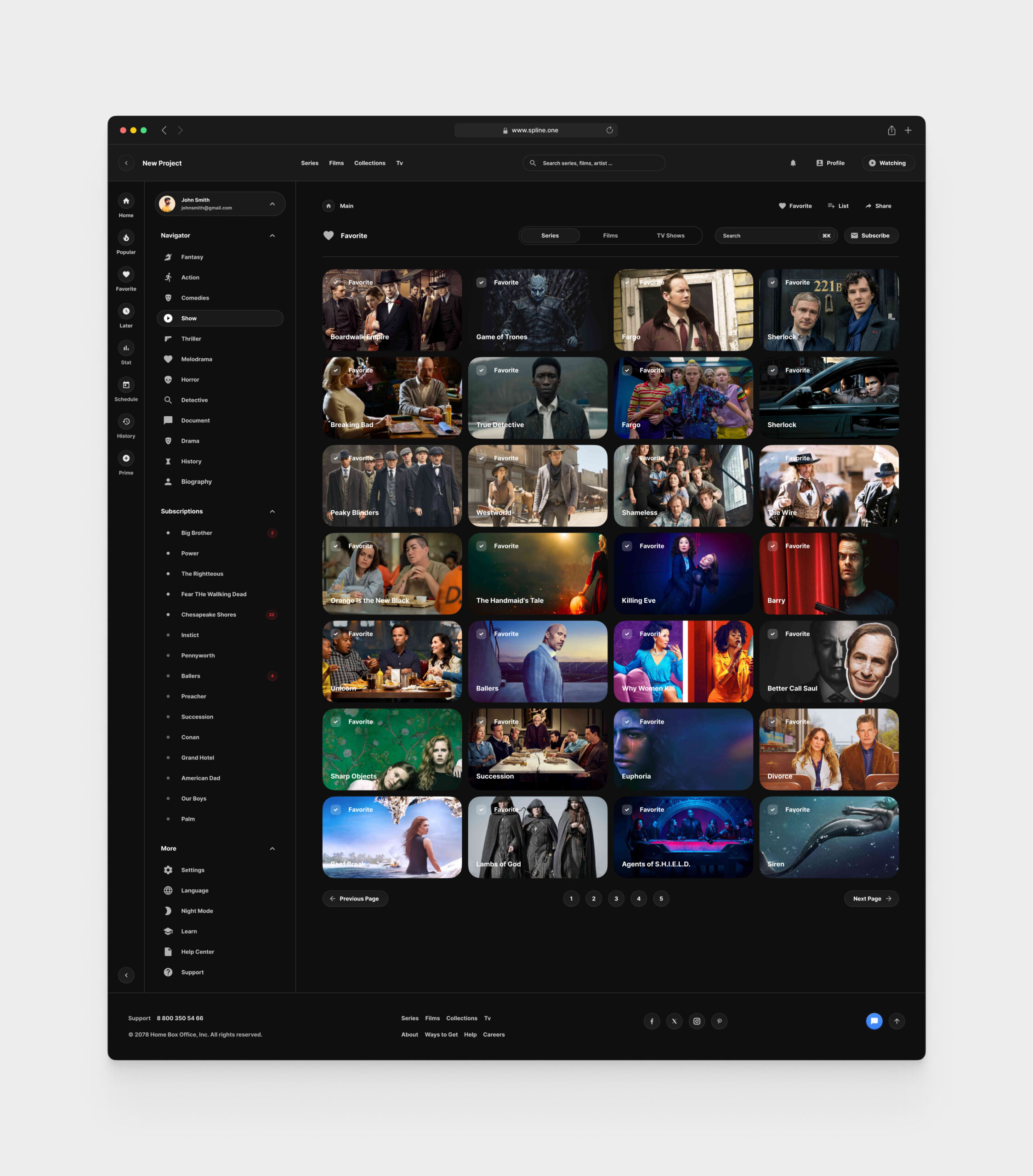This screenshot has height=1176, width=1033.
Task: Uncheck Favorite on Game of Trones card
Action: (x=482, y=283)
